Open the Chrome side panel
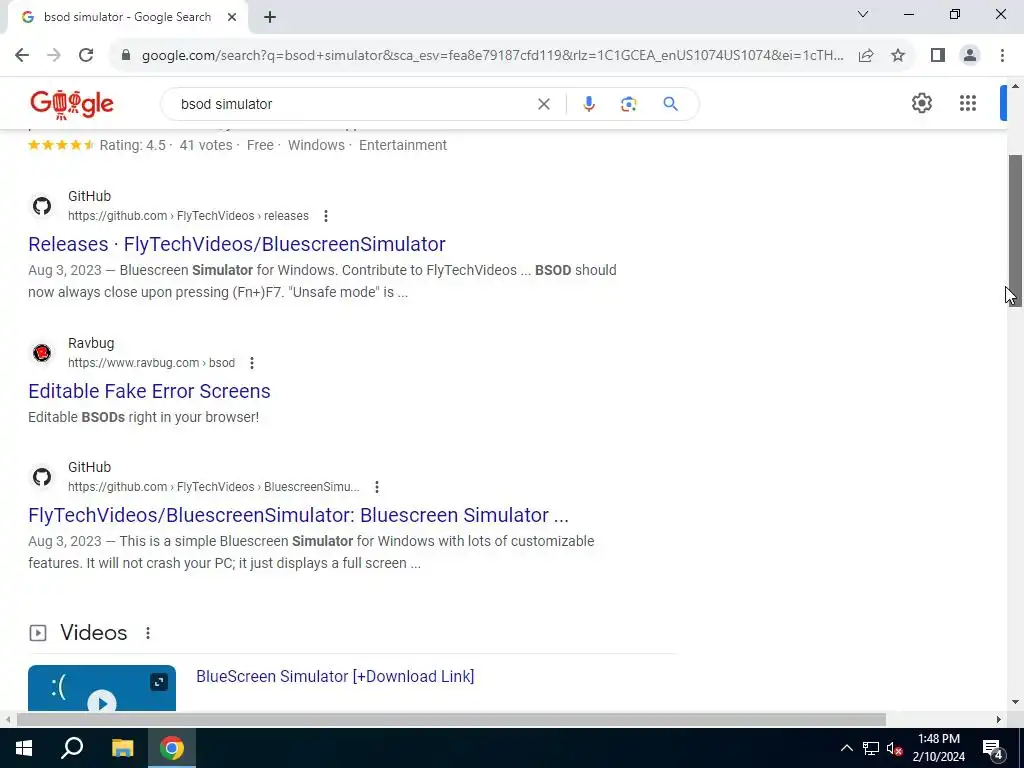 click(x=938, y=55)
